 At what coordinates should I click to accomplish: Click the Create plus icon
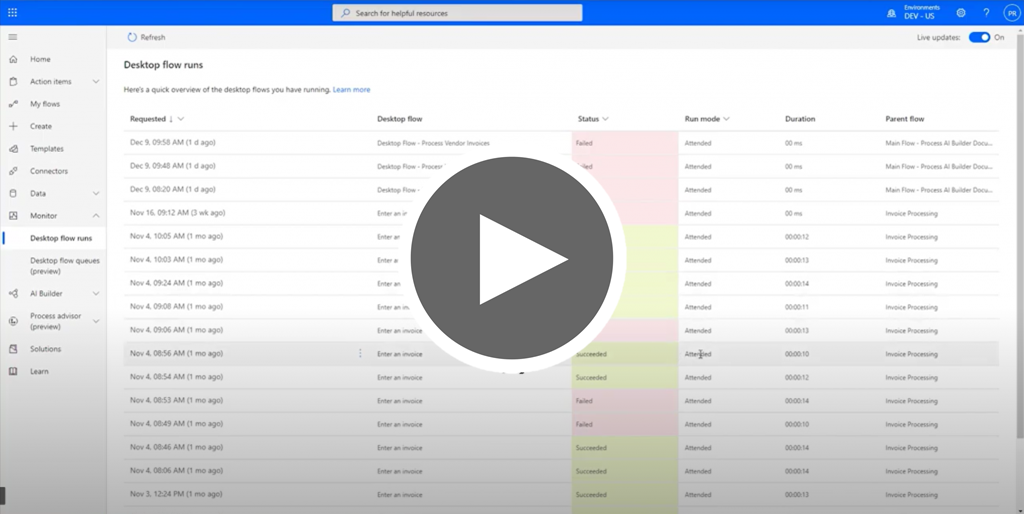tap(13, 126)
